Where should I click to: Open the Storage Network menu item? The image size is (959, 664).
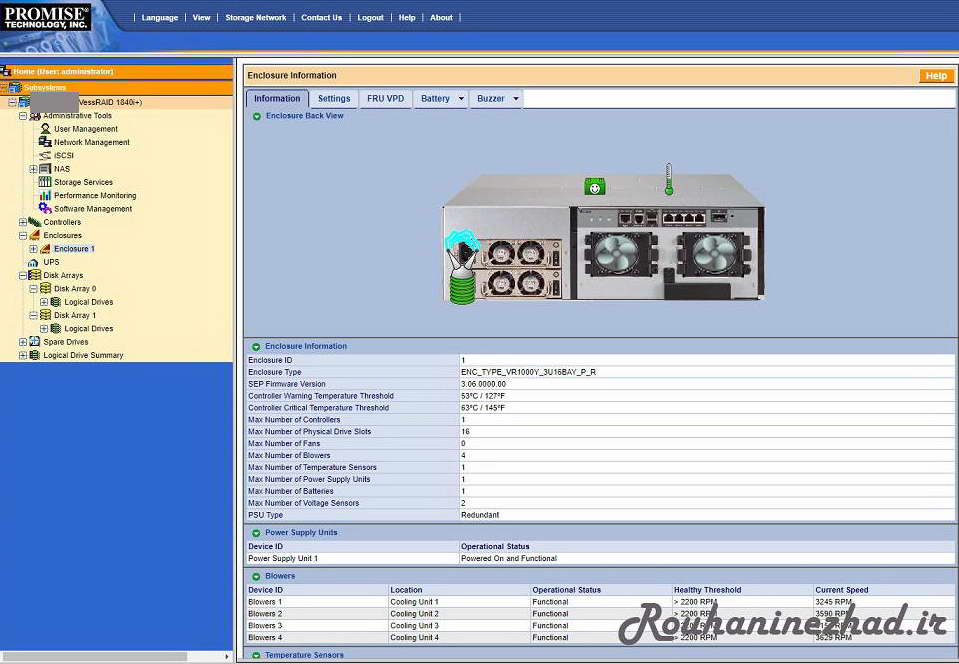click(255, 17)
